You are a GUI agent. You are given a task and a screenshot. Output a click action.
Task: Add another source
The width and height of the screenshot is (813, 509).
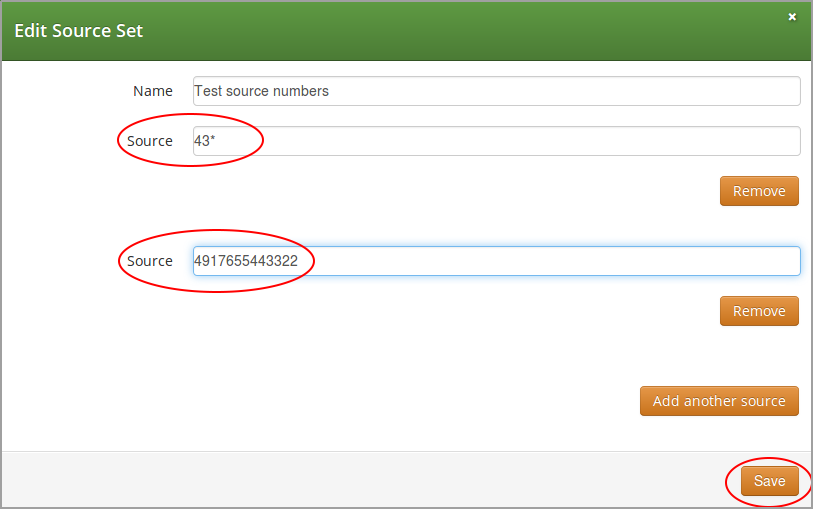pyautogui.click(x=719, y=401)
